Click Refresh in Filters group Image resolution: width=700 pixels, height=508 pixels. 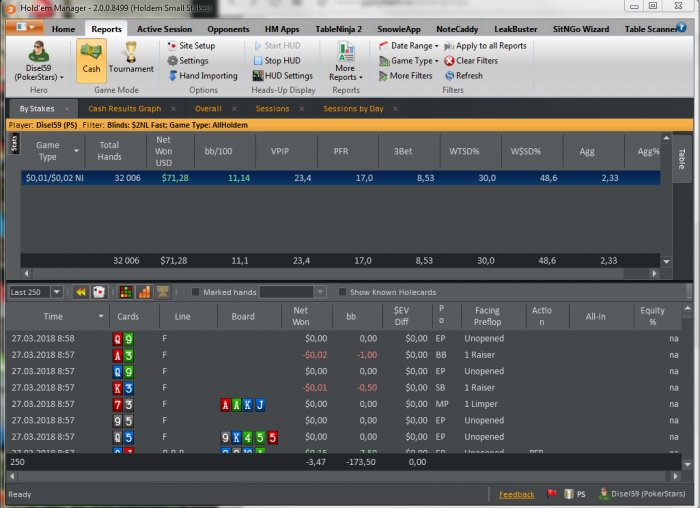464,76
